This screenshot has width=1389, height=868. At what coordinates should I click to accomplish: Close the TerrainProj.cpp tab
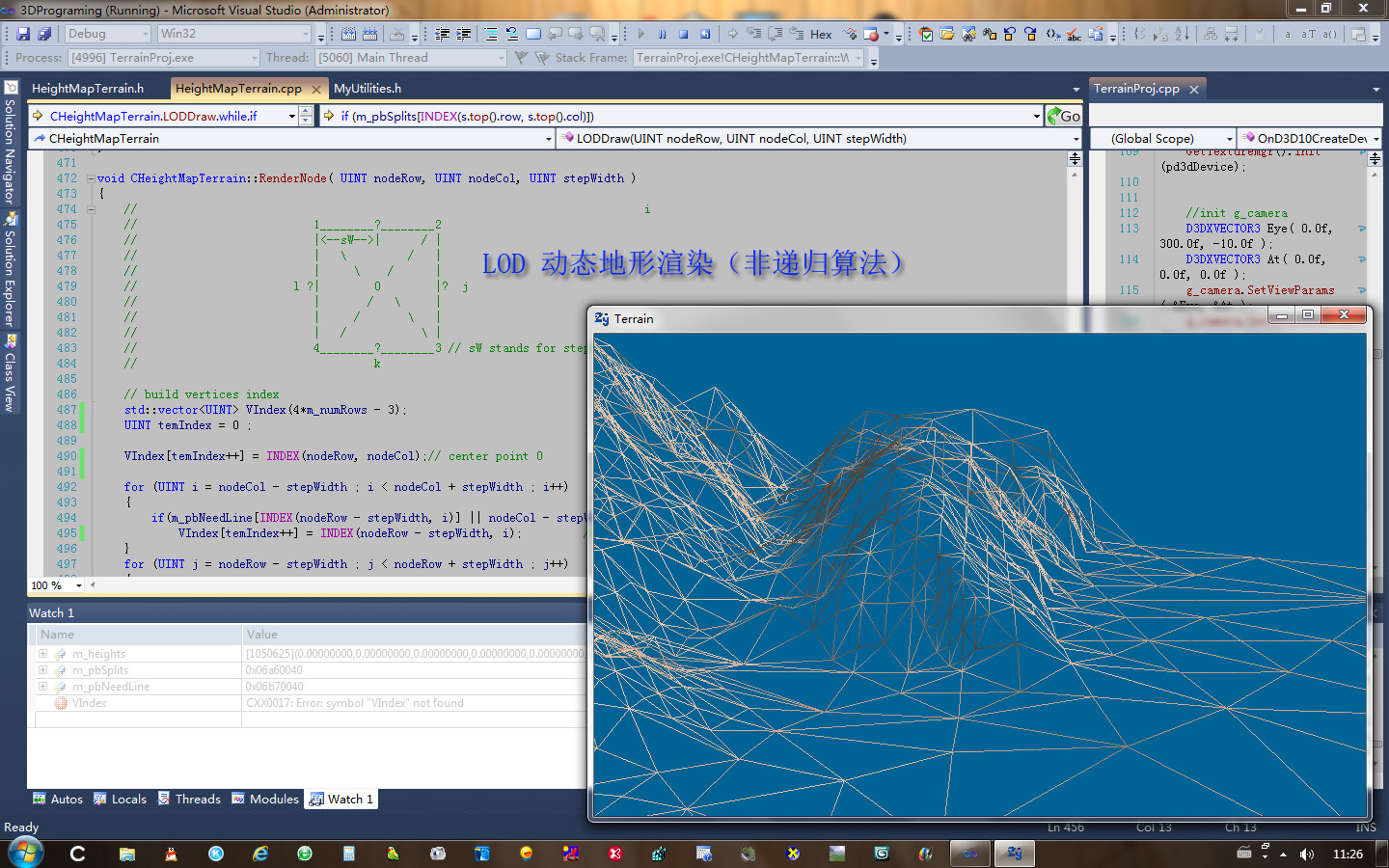tap(1194, 90)
